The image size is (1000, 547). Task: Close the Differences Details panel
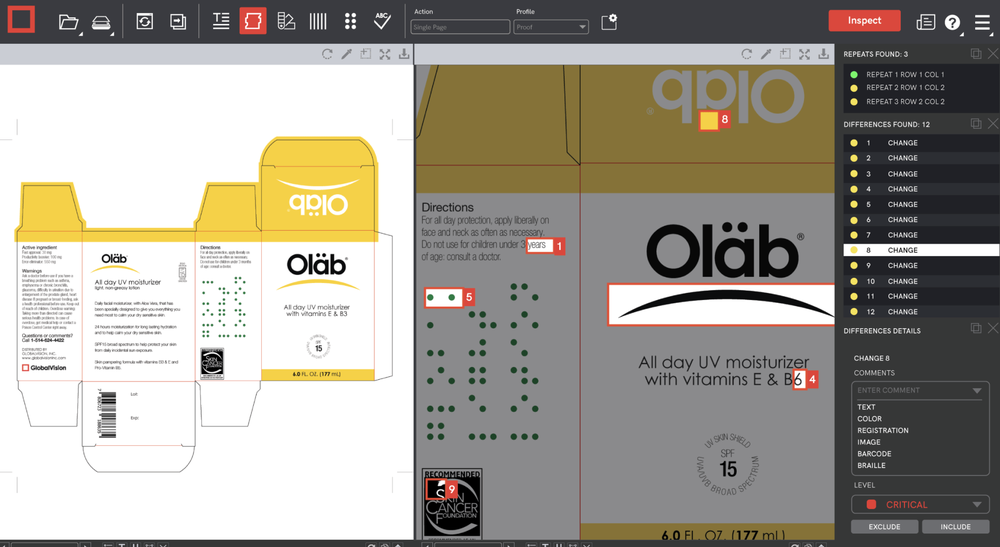[993, 328]
